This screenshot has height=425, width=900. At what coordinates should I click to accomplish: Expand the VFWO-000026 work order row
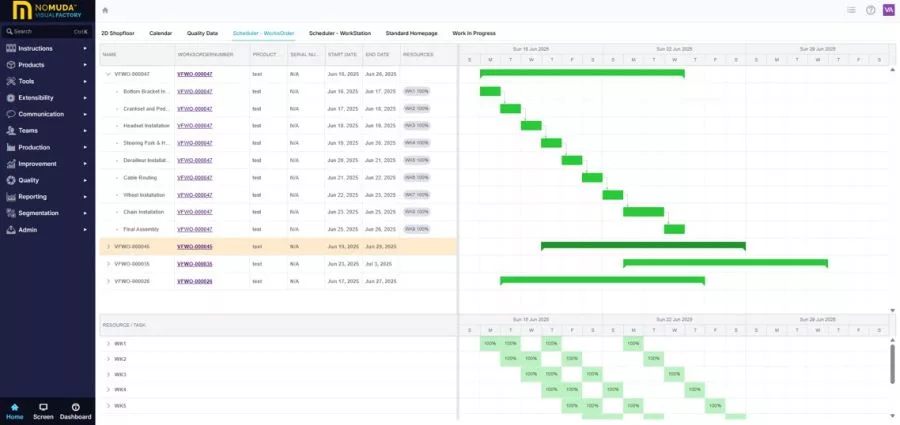click(108, 281)
